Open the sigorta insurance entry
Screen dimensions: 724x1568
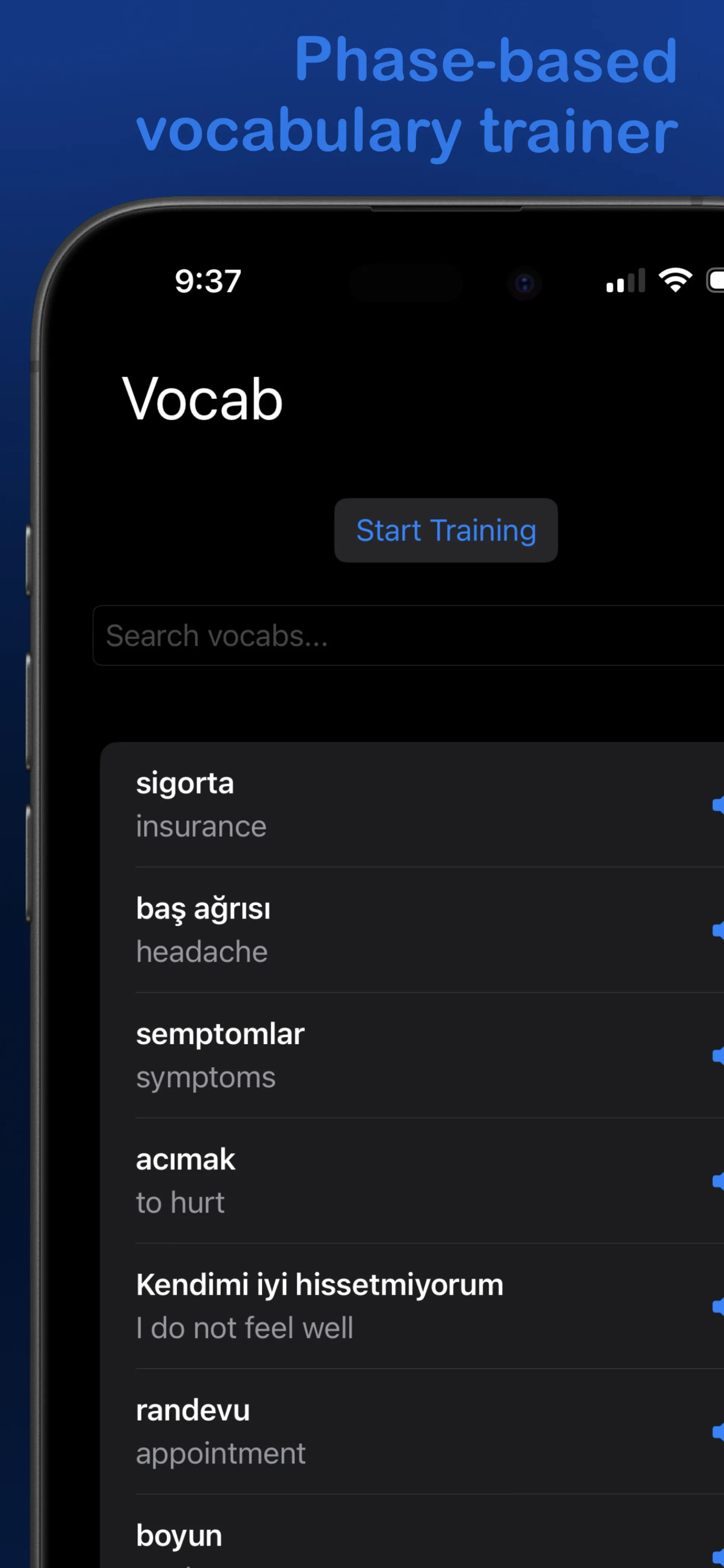tap(365, 805)
